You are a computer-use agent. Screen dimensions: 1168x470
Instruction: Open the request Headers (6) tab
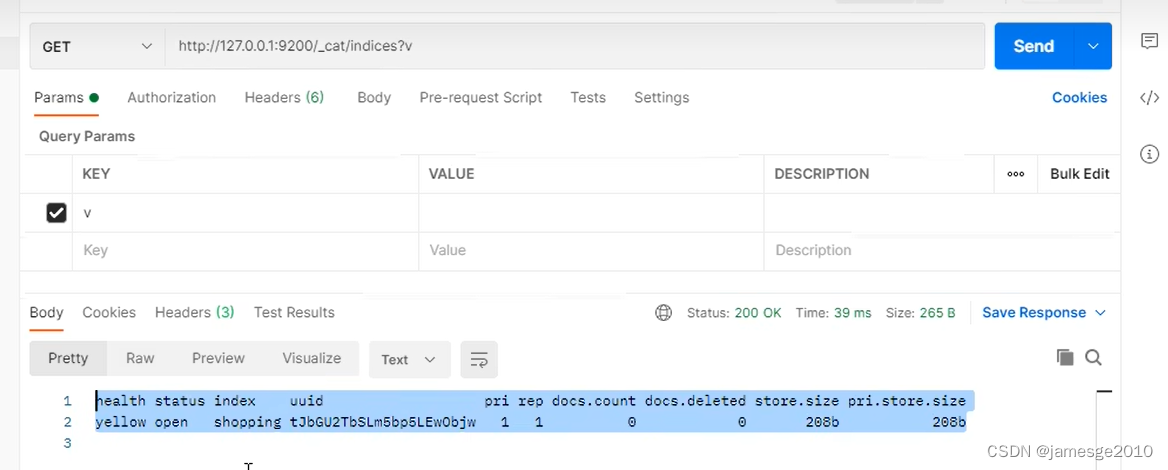284,98
